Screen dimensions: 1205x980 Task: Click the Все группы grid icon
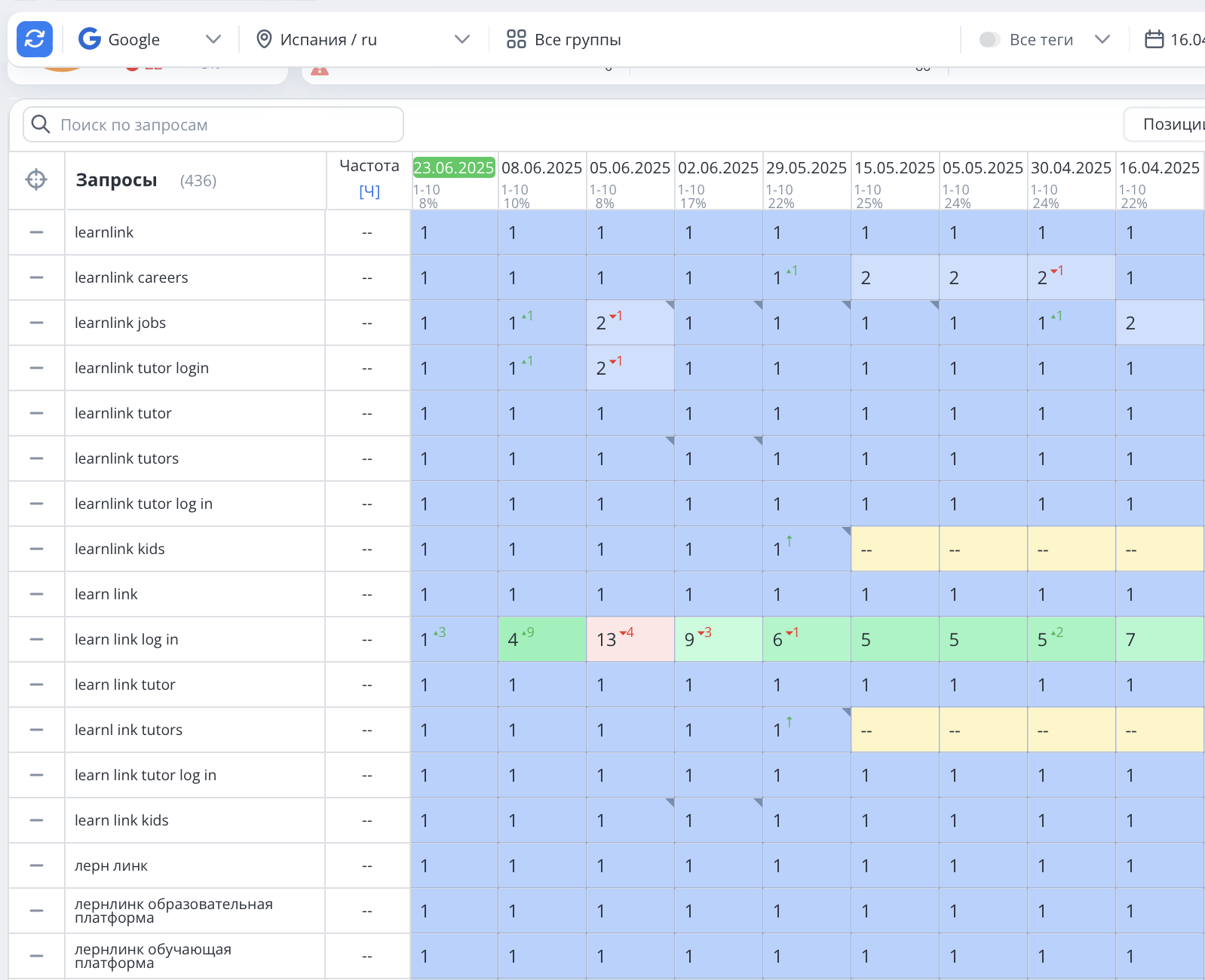point(516,39)
